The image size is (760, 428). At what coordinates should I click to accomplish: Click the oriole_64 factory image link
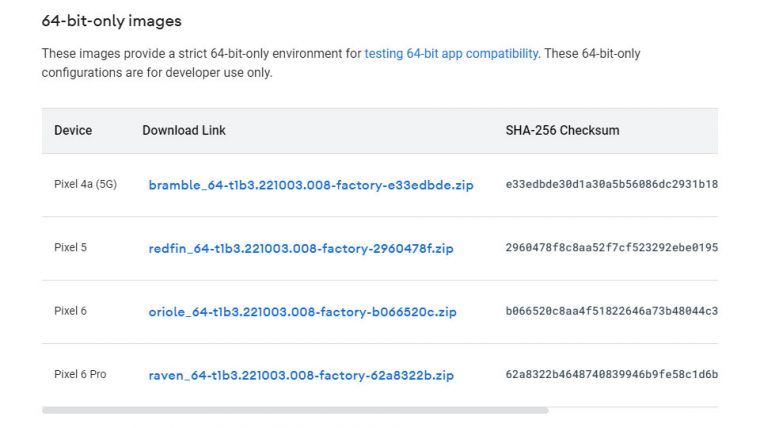[x=302, y=312]
